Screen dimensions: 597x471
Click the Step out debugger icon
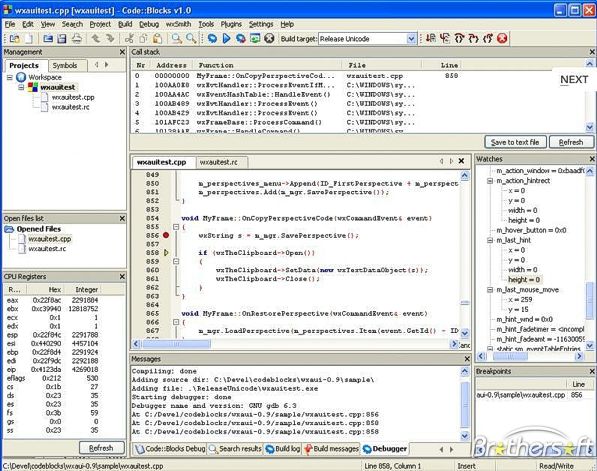pyautogui.click(x=488, y=38)
